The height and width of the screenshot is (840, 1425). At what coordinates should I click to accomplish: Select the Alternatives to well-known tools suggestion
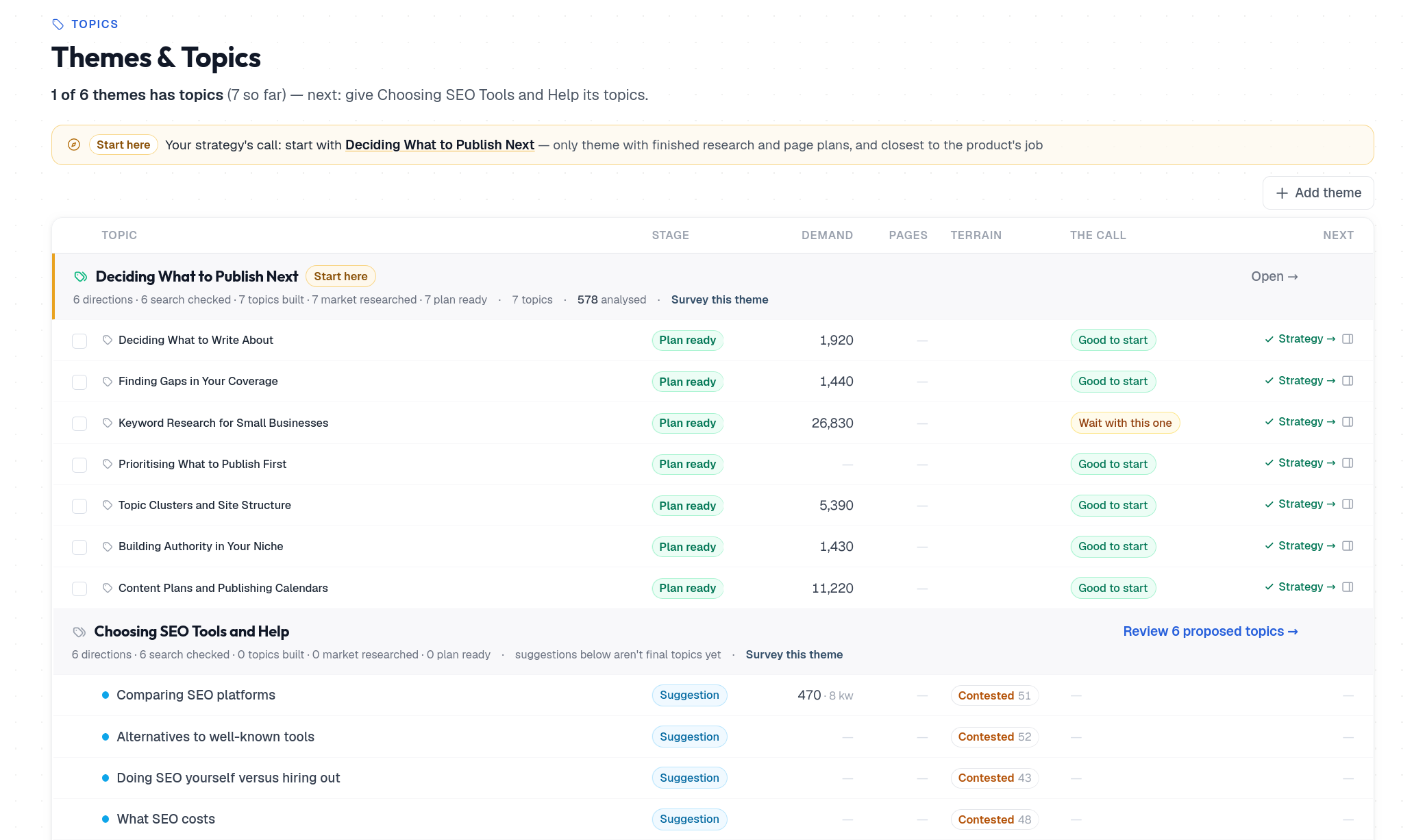coord(215,737)
